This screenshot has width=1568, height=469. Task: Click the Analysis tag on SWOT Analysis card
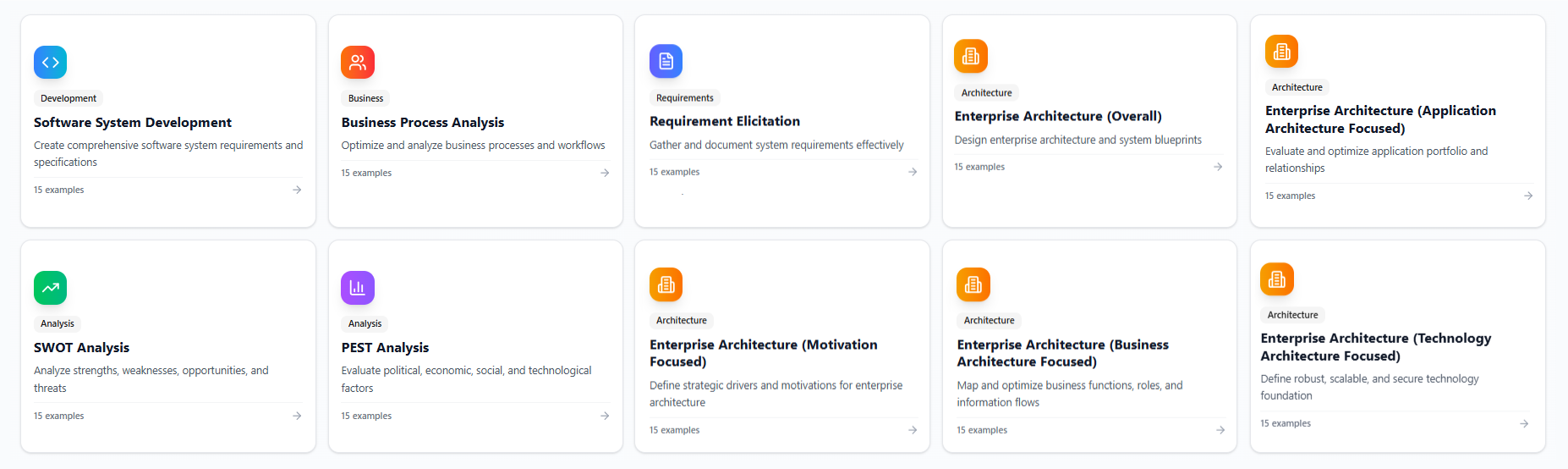point(58,323)
